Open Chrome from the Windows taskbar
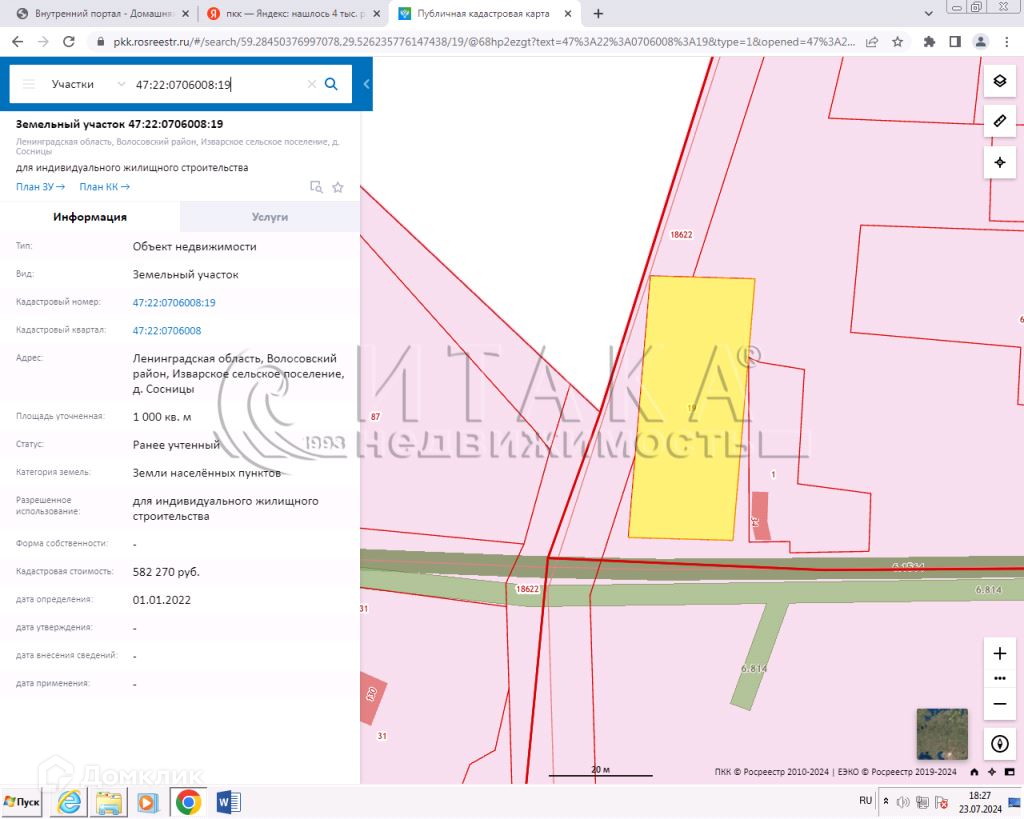 187,801
